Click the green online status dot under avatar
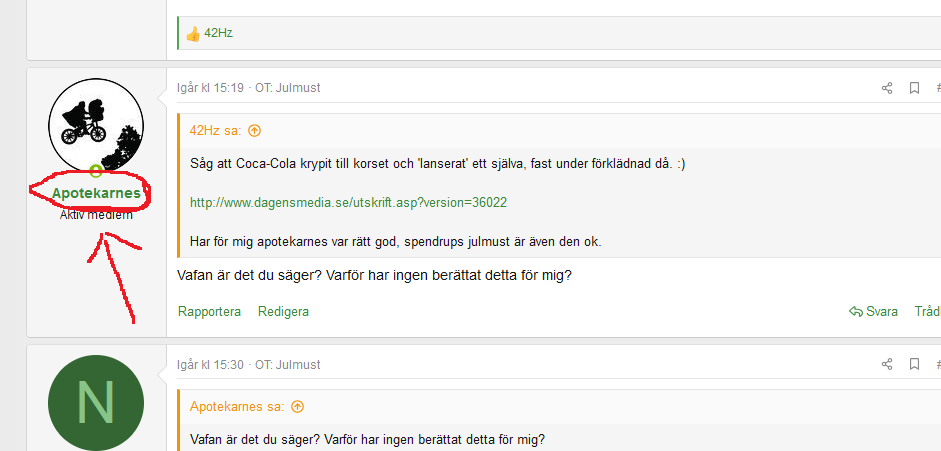The image size is (941, 451). pyautogui.click(x=96, y=171)
